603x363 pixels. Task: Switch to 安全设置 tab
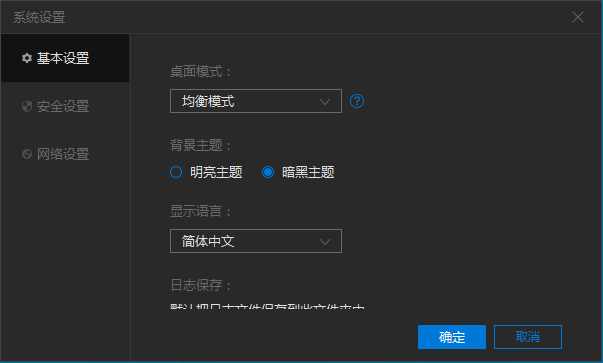point(65,106)
